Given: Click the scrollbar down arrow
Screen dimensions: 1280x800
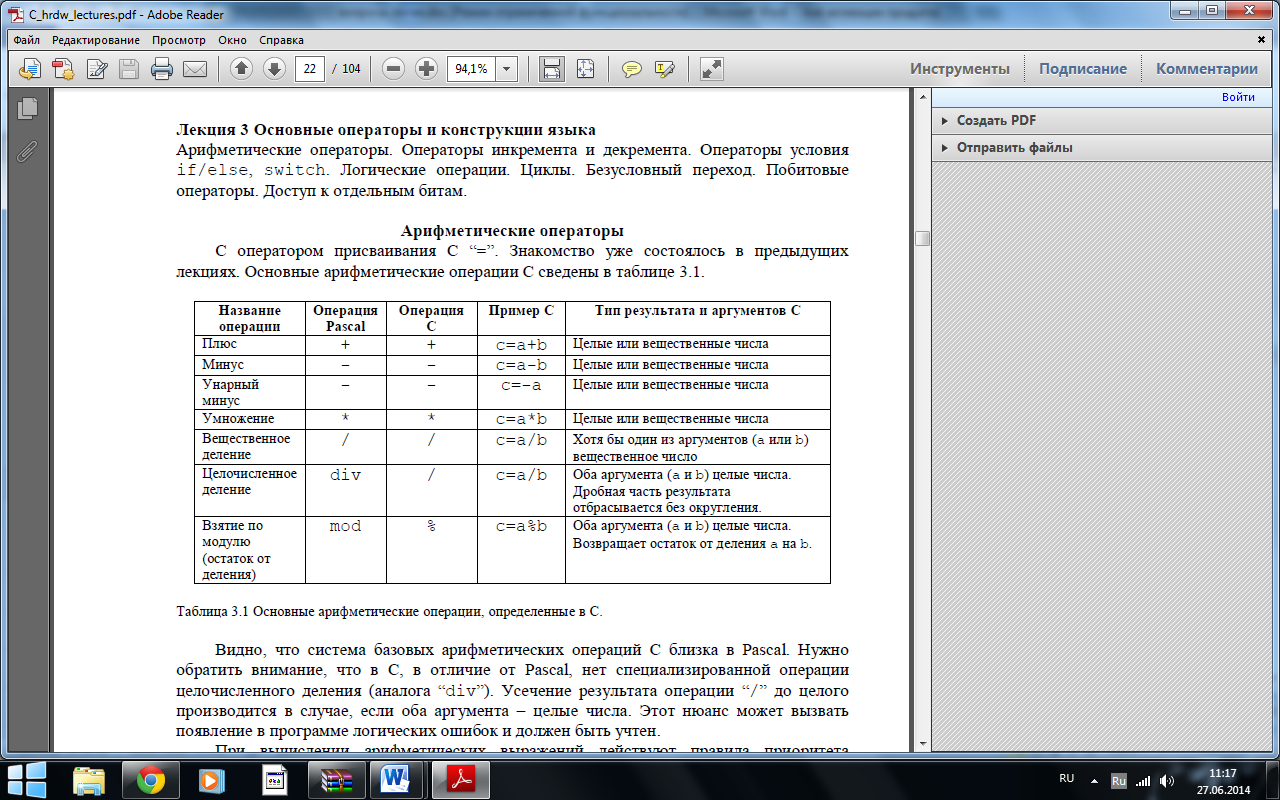Looking at the screenshot, I should 922,746.
